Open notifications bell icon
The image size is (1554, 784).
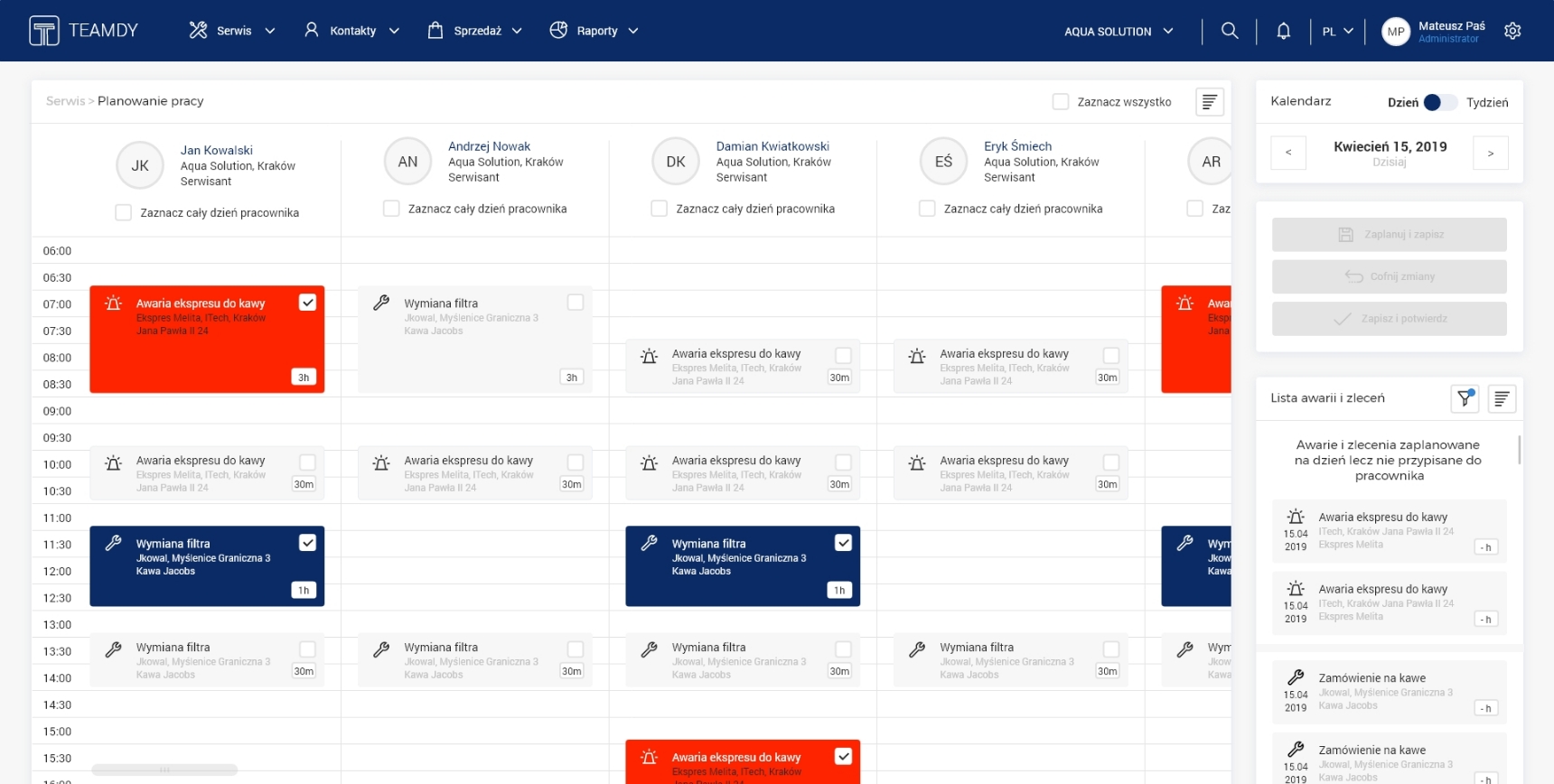pos(1283,31)
